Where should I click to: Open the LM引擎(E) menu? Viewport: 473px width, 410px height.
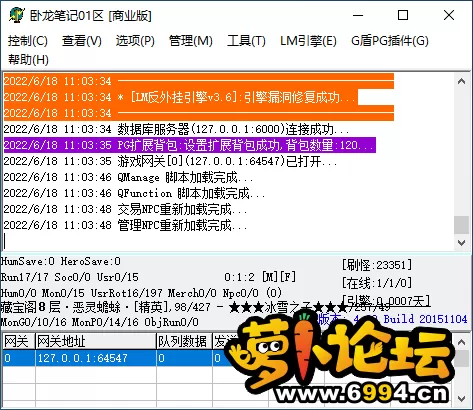(x=308, y=41)
